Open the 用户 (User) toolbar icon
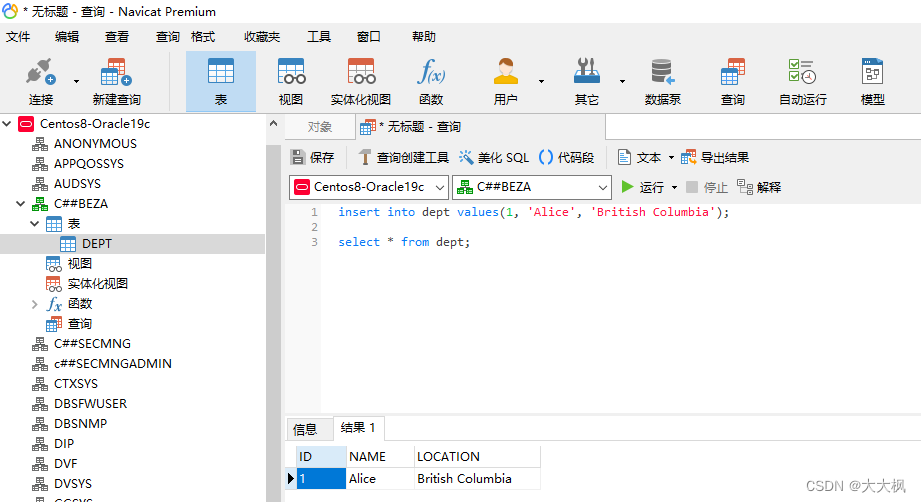The image size is (921, 502). (x=505, y=82)
